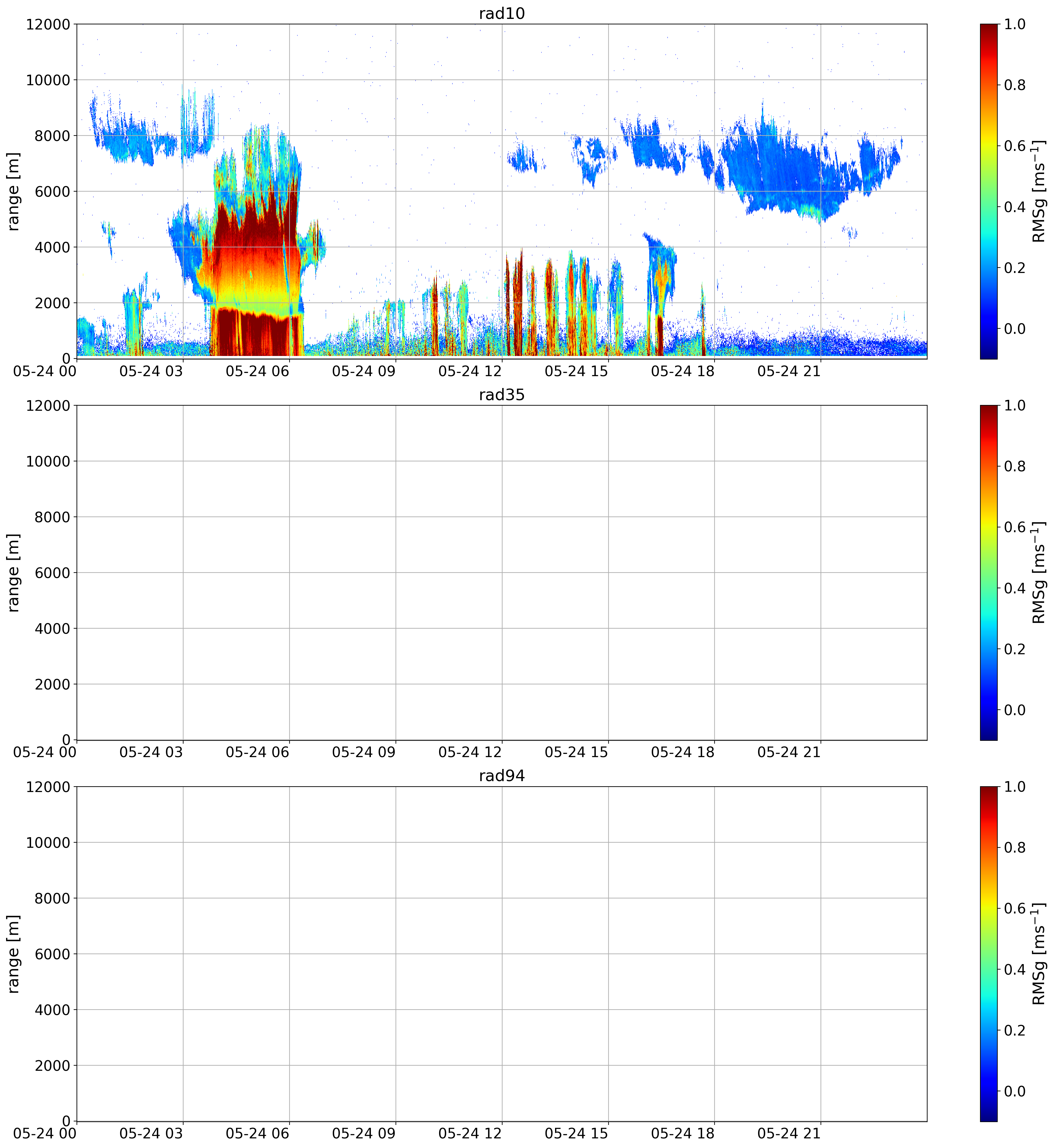The width and height of the screenshot is (1055, 1148).
Task: Click the '05-24 12' tick under rad10
Action: click(x=470, y=371)
